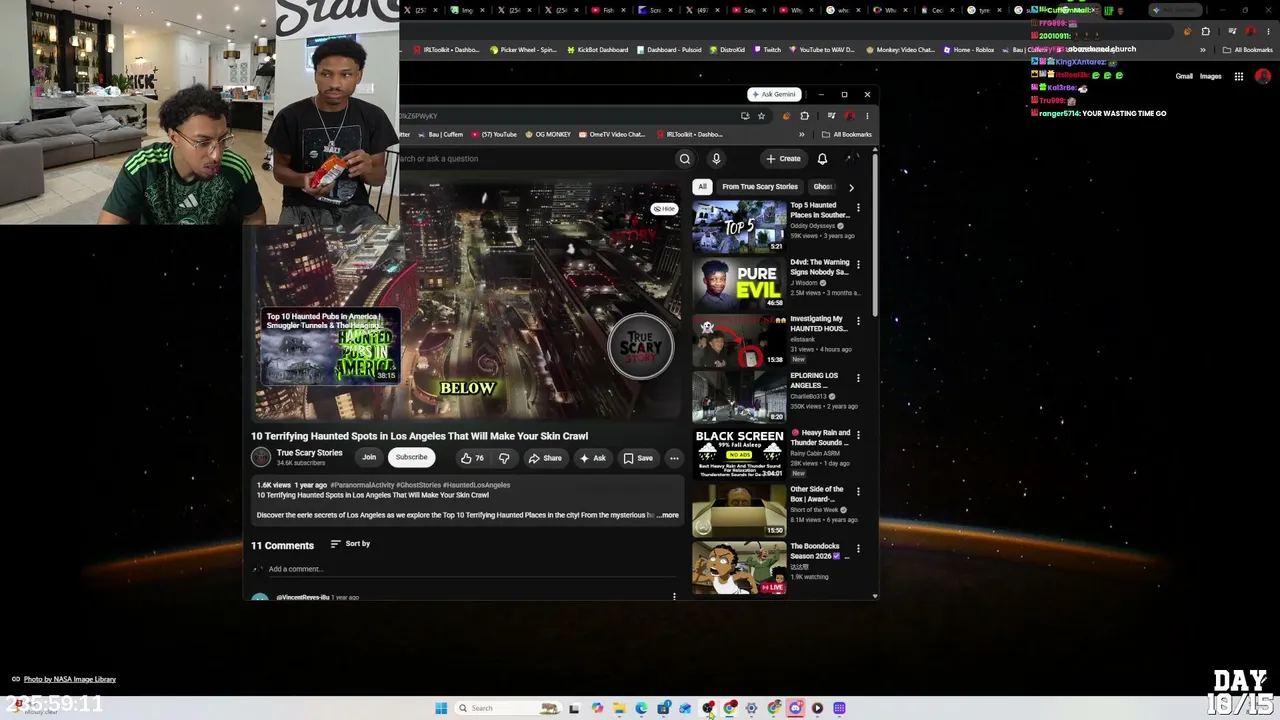Open the DistroKid bookmark in the background window

727,50
